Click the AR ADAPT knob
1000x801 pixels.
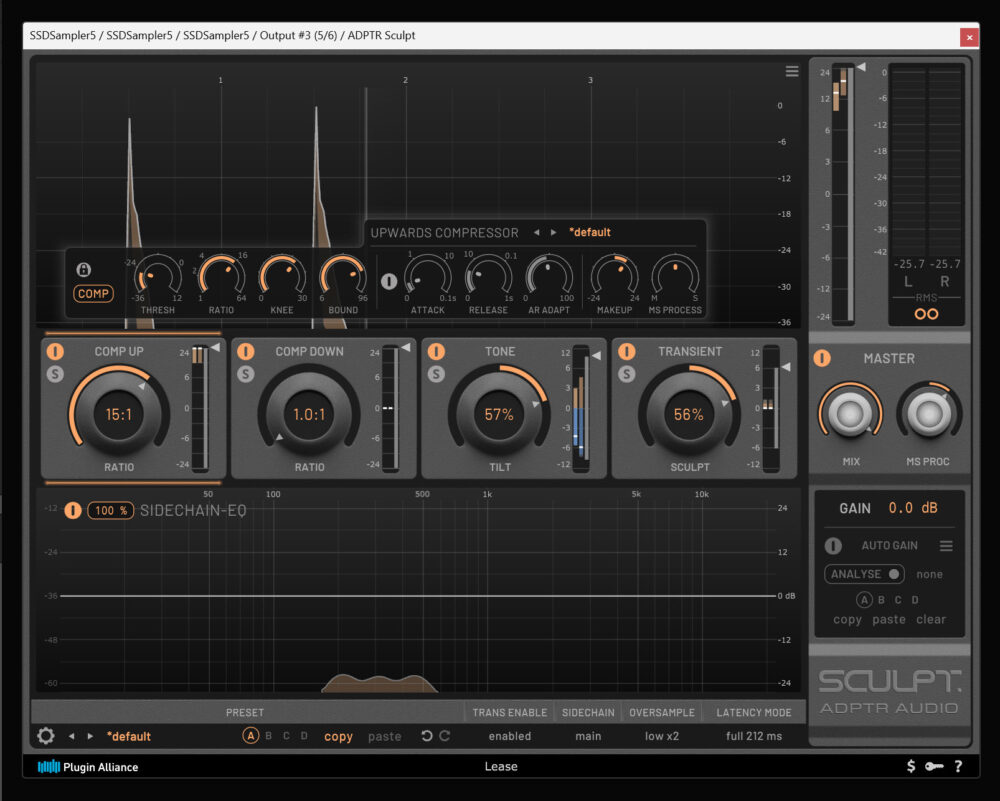point(548,277)
